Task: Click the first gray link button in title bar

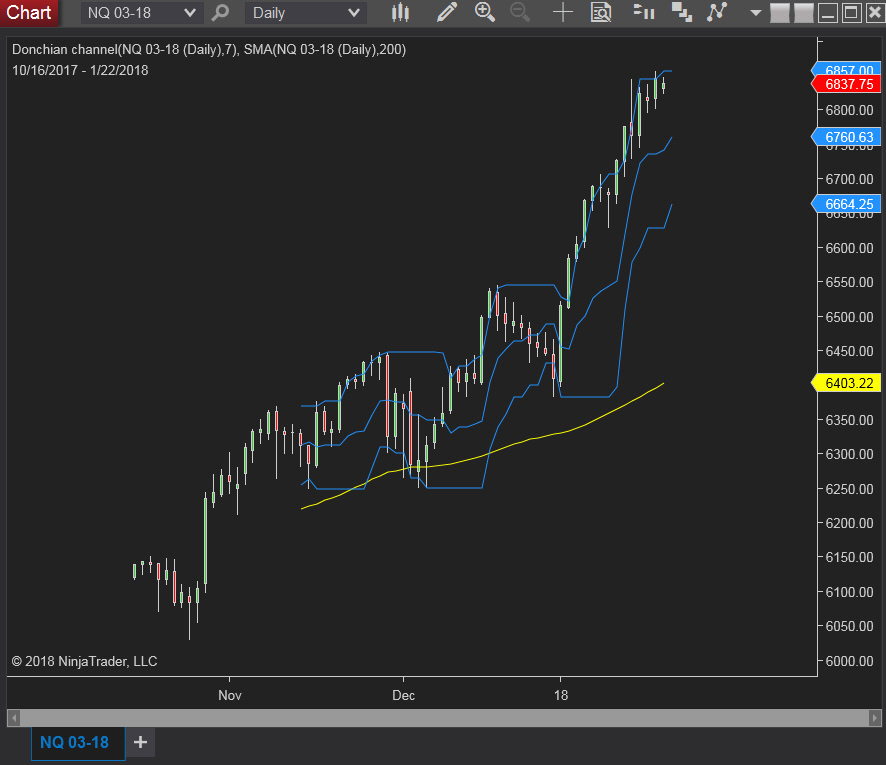Action: click(x=779, y=13)
